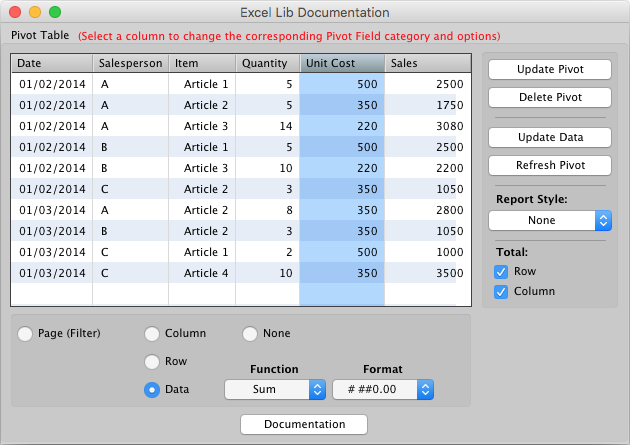630x445 pixels.
Task: Click the Update Data button
Action: [549, 138]
